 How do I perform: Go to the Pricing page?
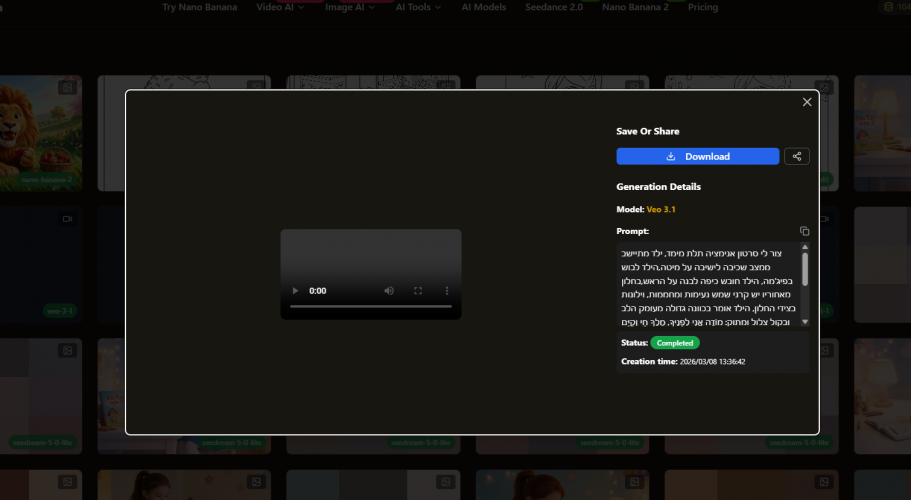[x=703, y=7]
